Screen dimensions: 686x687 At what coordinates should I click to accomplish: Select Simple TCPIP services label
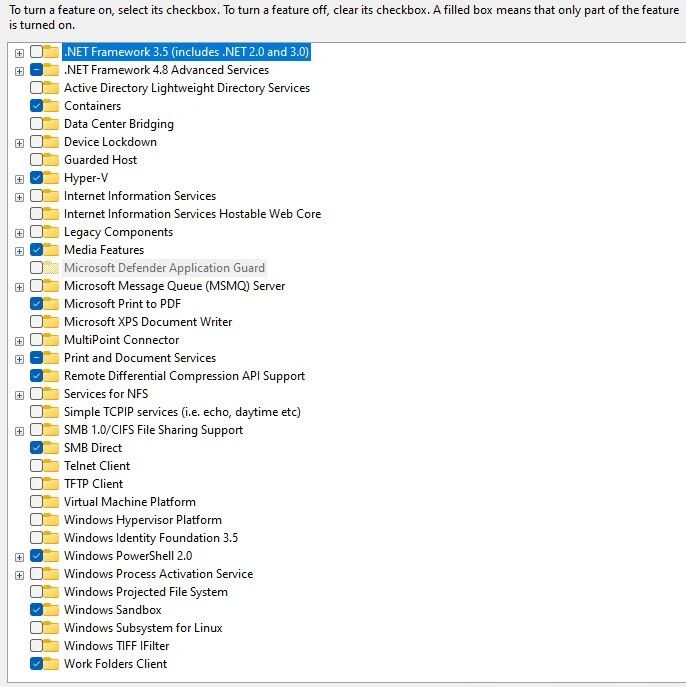[182, 412]
